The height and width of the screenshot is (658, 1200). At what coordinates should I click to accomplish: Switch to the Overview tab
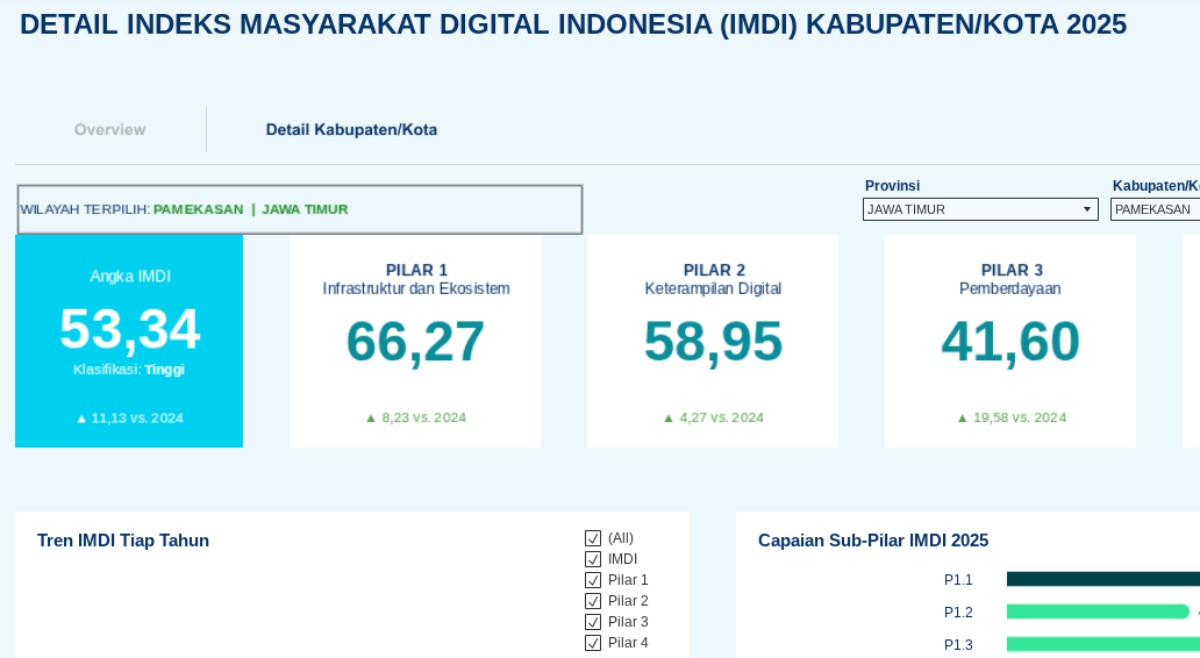[110, 130]
